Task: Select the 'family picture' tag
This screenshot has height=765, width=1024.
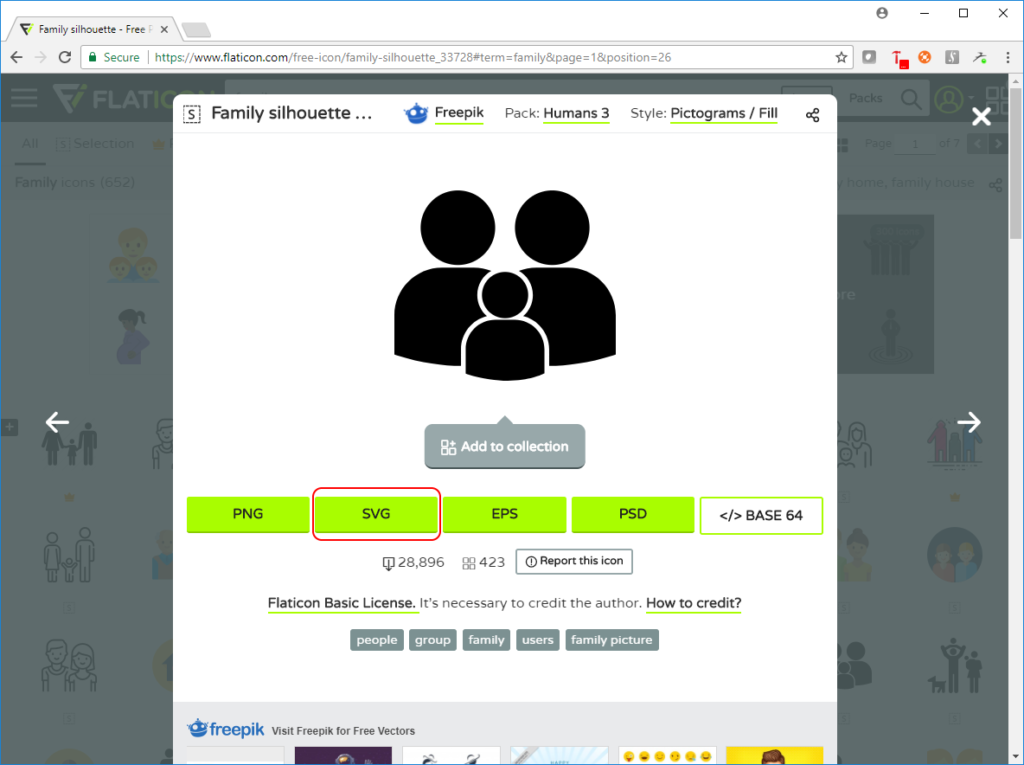Action: [x=611, y=640]
